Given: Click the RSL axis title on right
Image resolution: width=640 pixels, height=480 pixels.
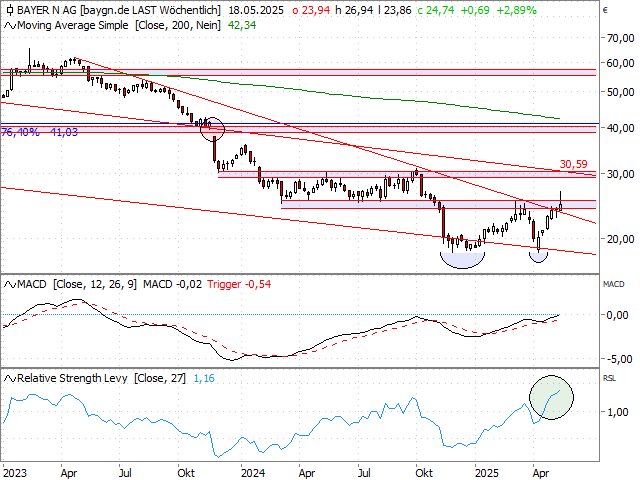Looking at the screenshot, I should coord(609,378).
